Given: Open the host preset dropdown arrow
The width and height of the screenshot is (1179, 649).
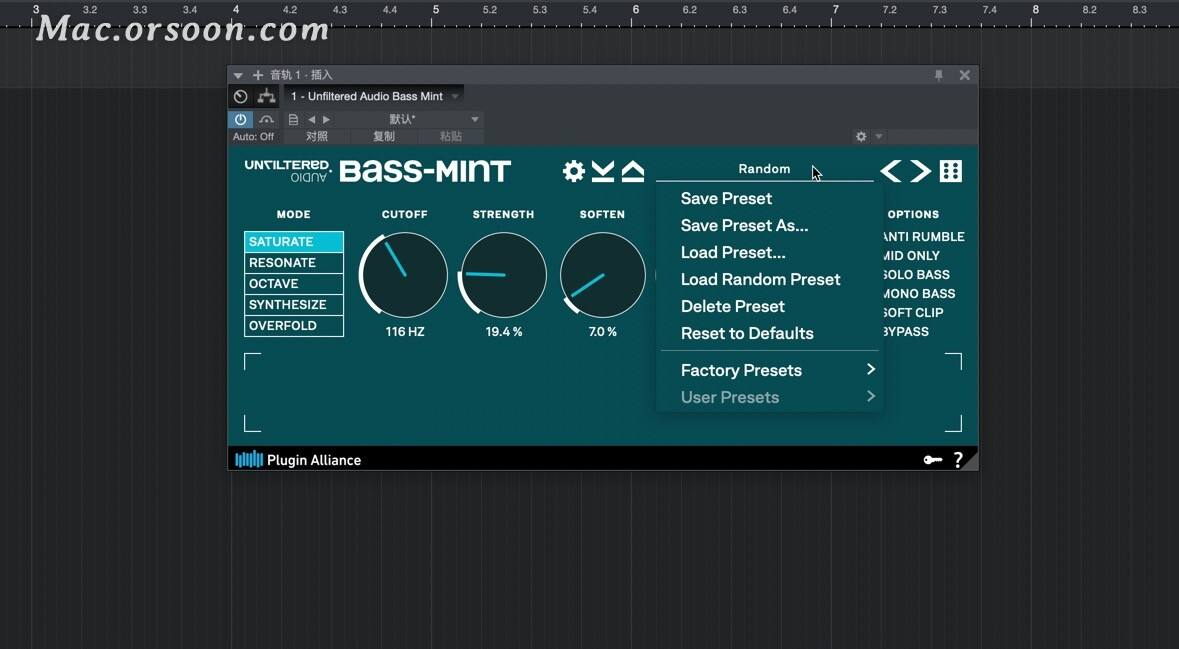Looking at the screenshot, I should pos(474,119).
